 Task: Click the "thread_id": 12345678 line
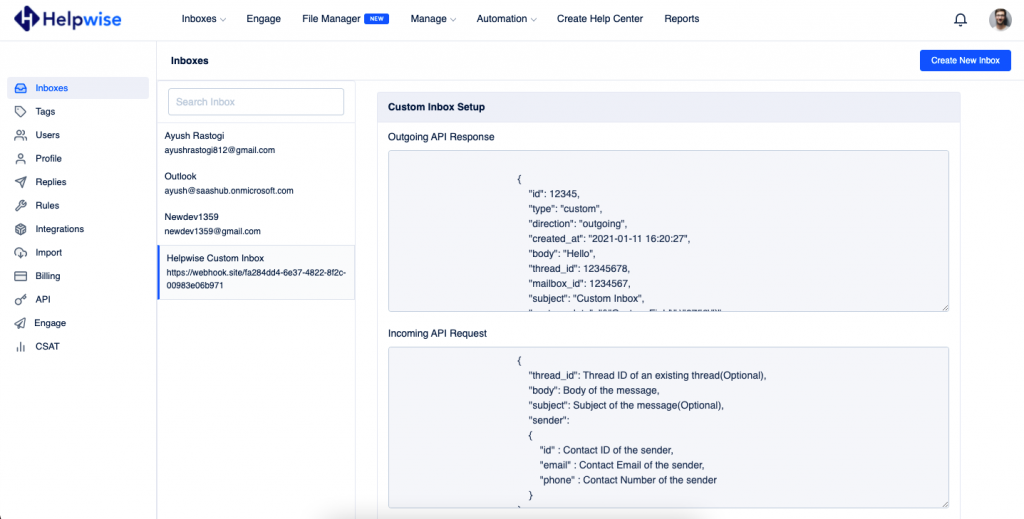(x=579, y=269)
